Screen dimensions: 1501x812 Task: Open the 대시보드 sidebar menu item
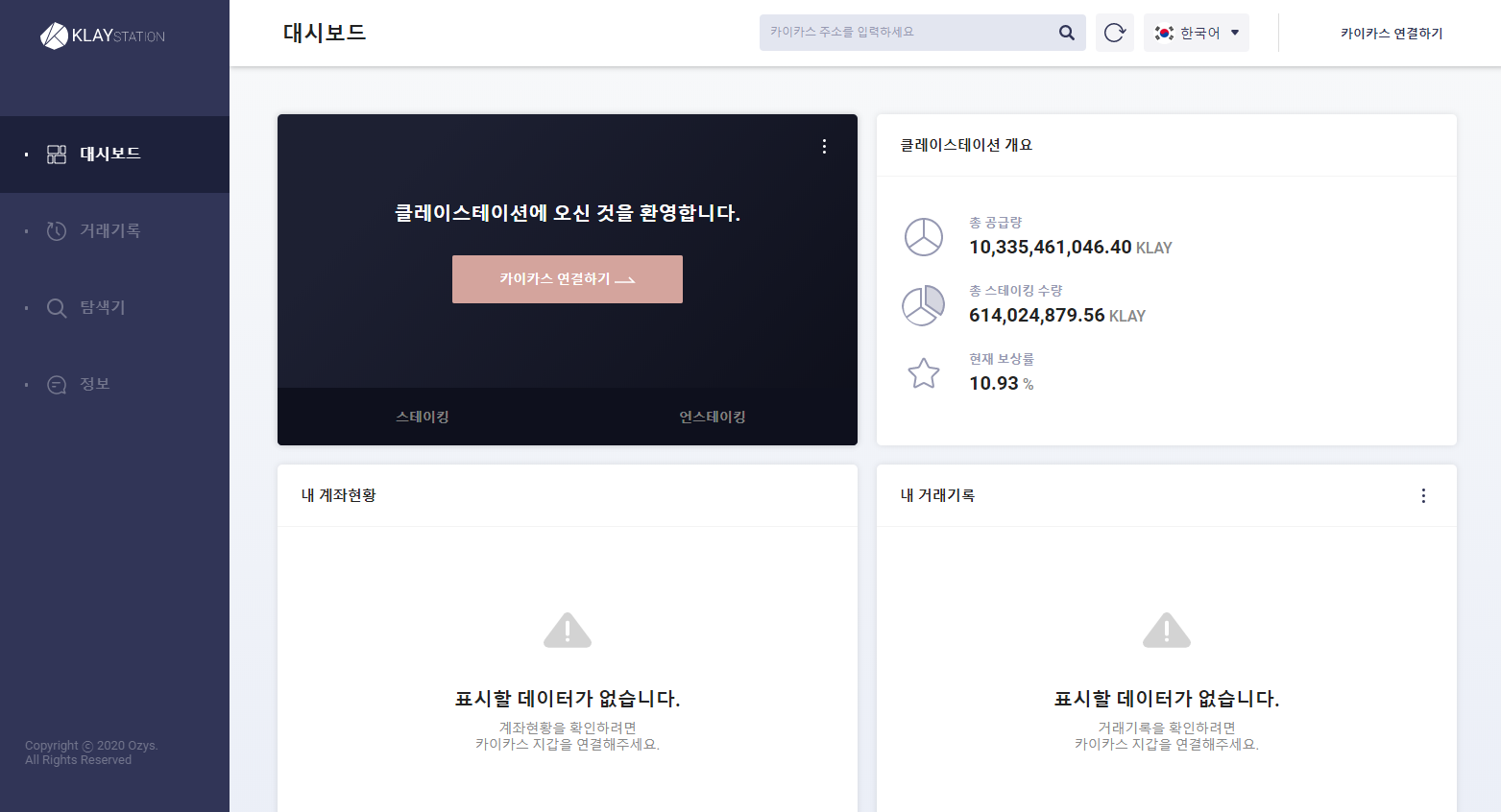click(114, 155)
